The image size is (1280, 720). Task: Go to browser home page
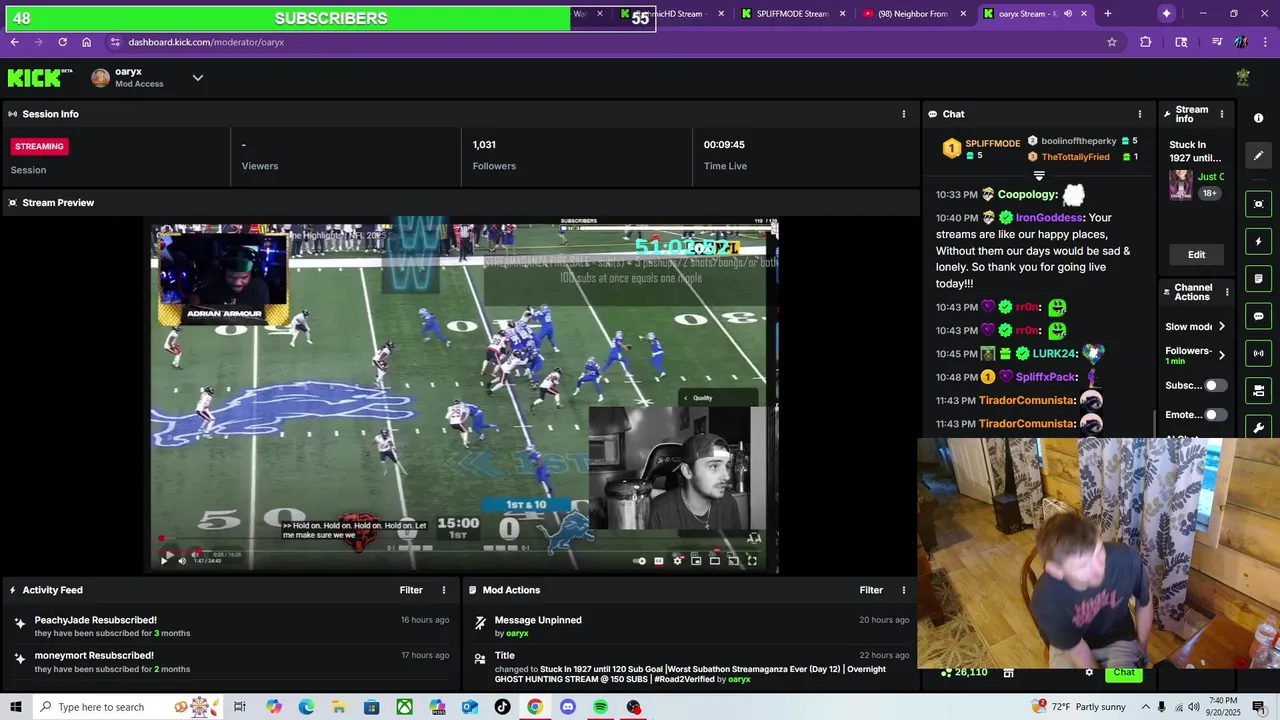(x=87, y=42)
